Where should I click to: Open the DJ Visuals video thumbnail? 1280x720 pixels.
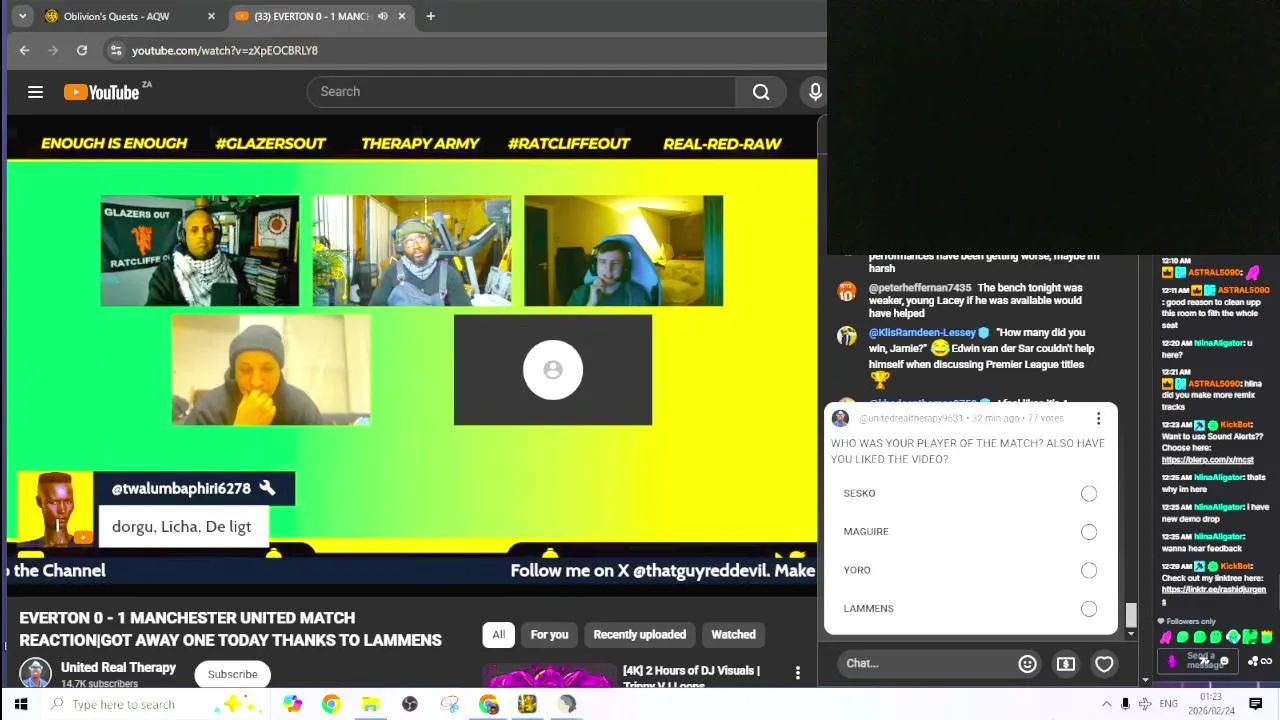(550, 677)
